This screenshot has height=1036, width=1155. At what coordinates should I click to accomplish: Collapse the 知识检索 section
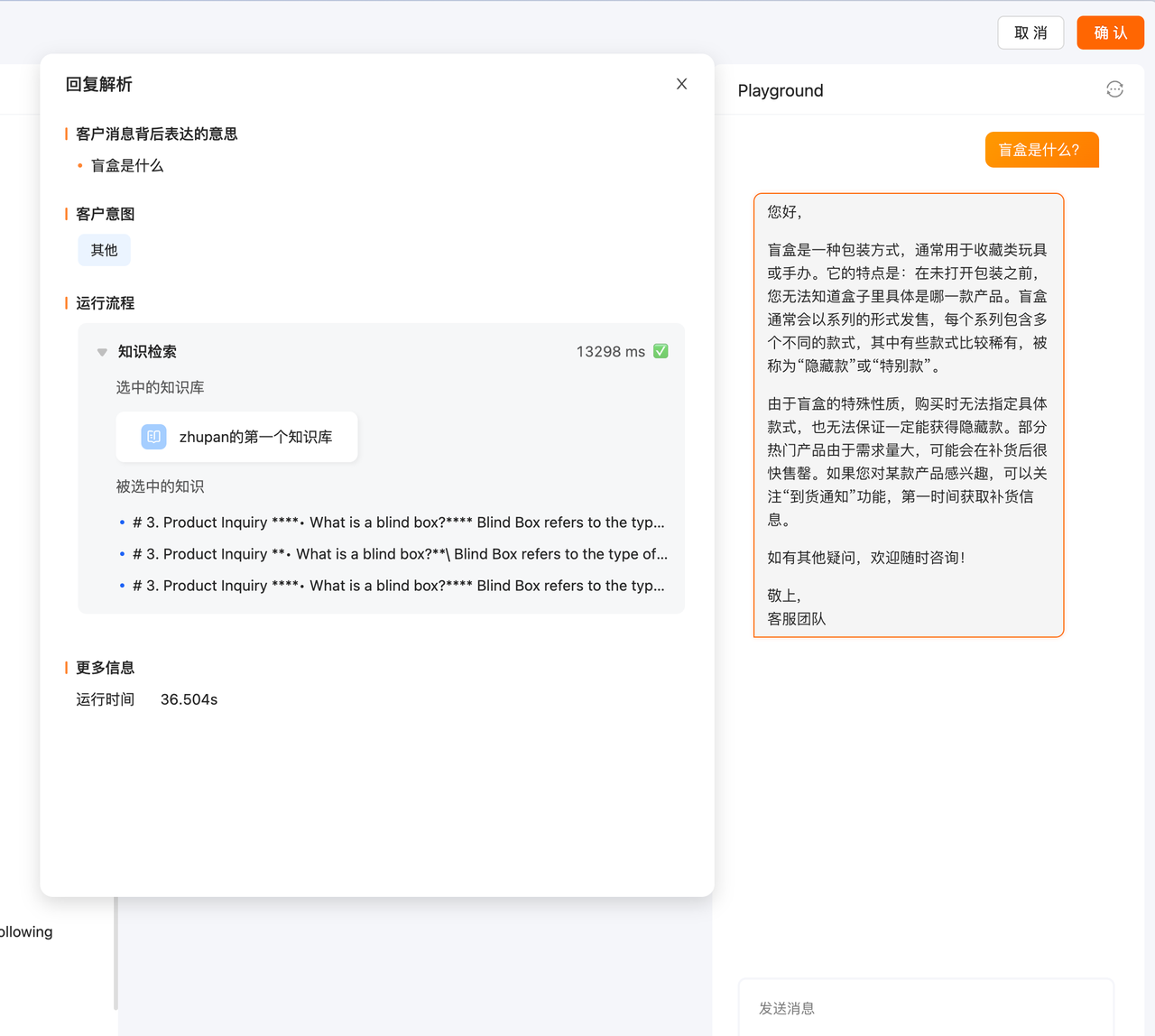[102, 352]
